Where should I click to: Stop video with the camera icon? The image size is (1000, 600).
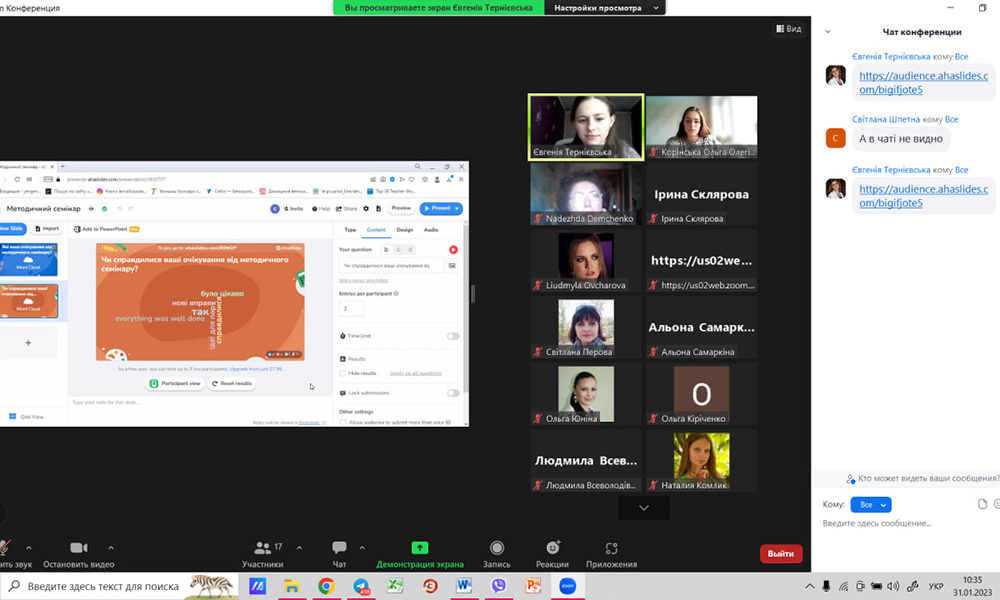pos(78,548)
